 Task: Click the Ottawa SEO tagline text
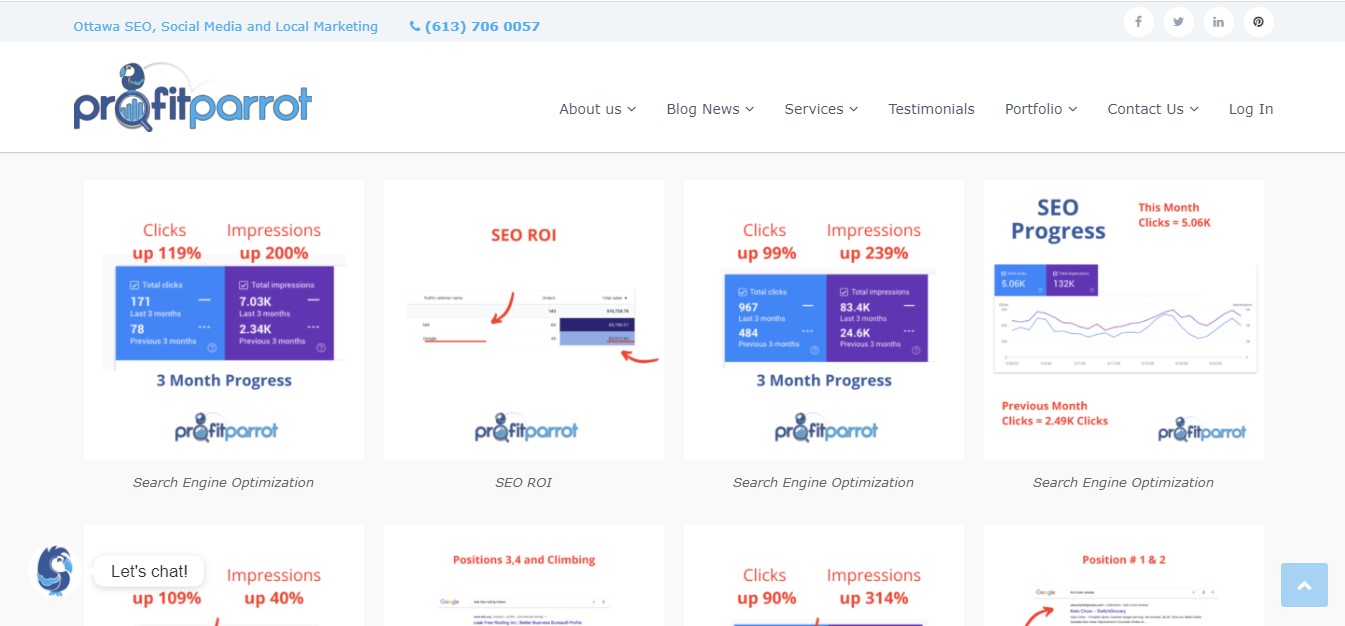click(x=226, y=26)
